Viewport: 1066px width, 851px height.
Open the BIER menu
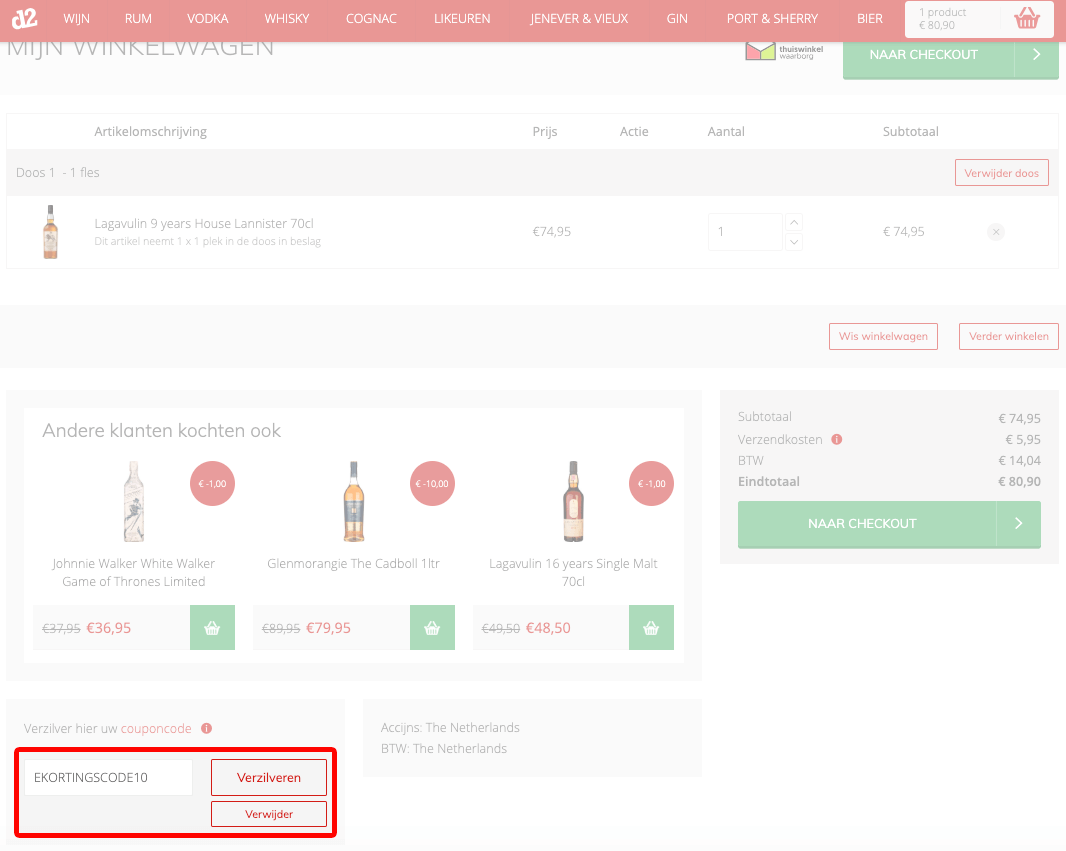(x=870, y=18)
